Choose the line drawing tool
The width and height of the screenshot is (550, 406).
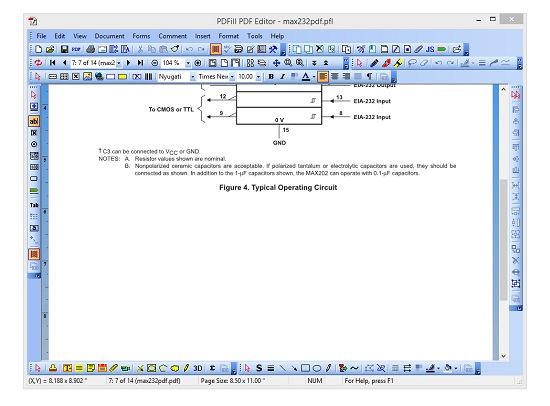point(282,368)
